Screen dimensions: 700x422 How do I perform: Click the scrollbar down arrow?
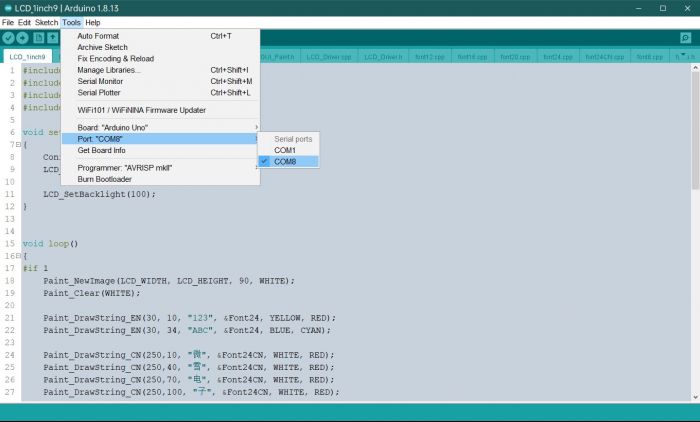tap(695, 397)
